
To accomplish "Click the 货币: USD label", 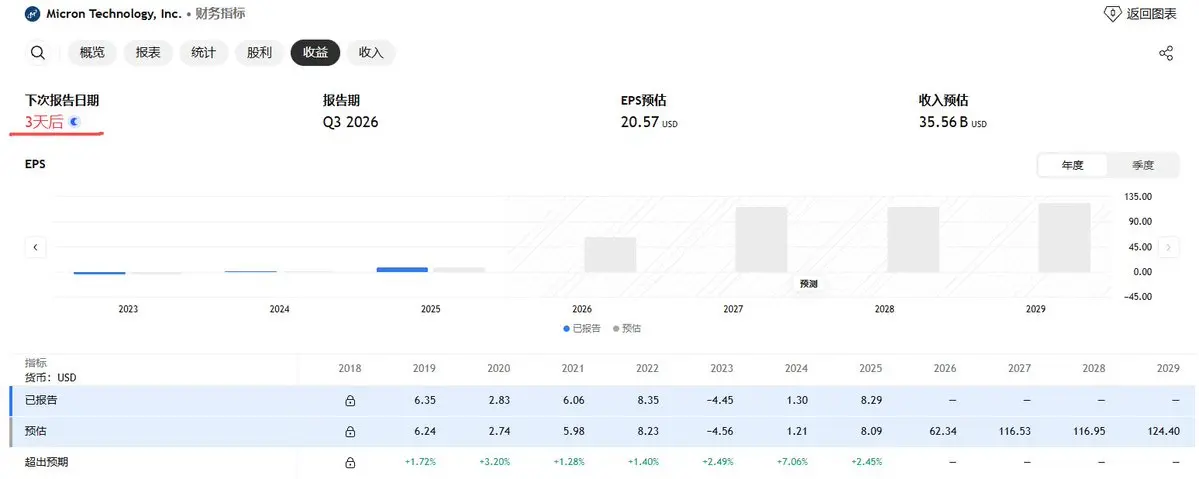I will click(50, 377).
